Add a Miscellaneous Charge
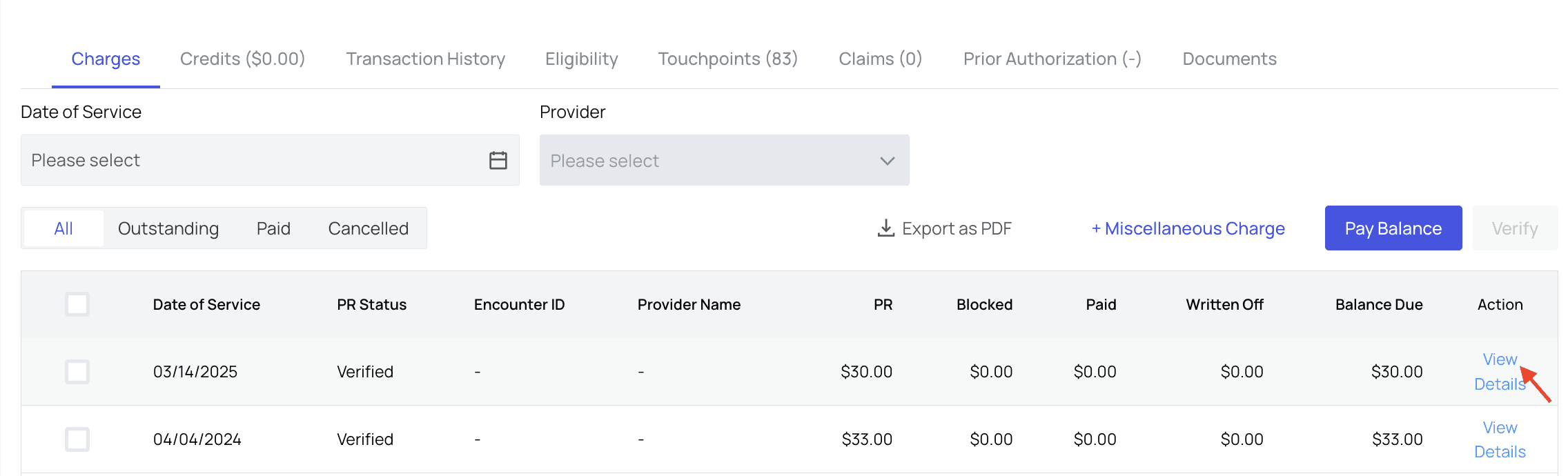 click(x=1188, y=228)
